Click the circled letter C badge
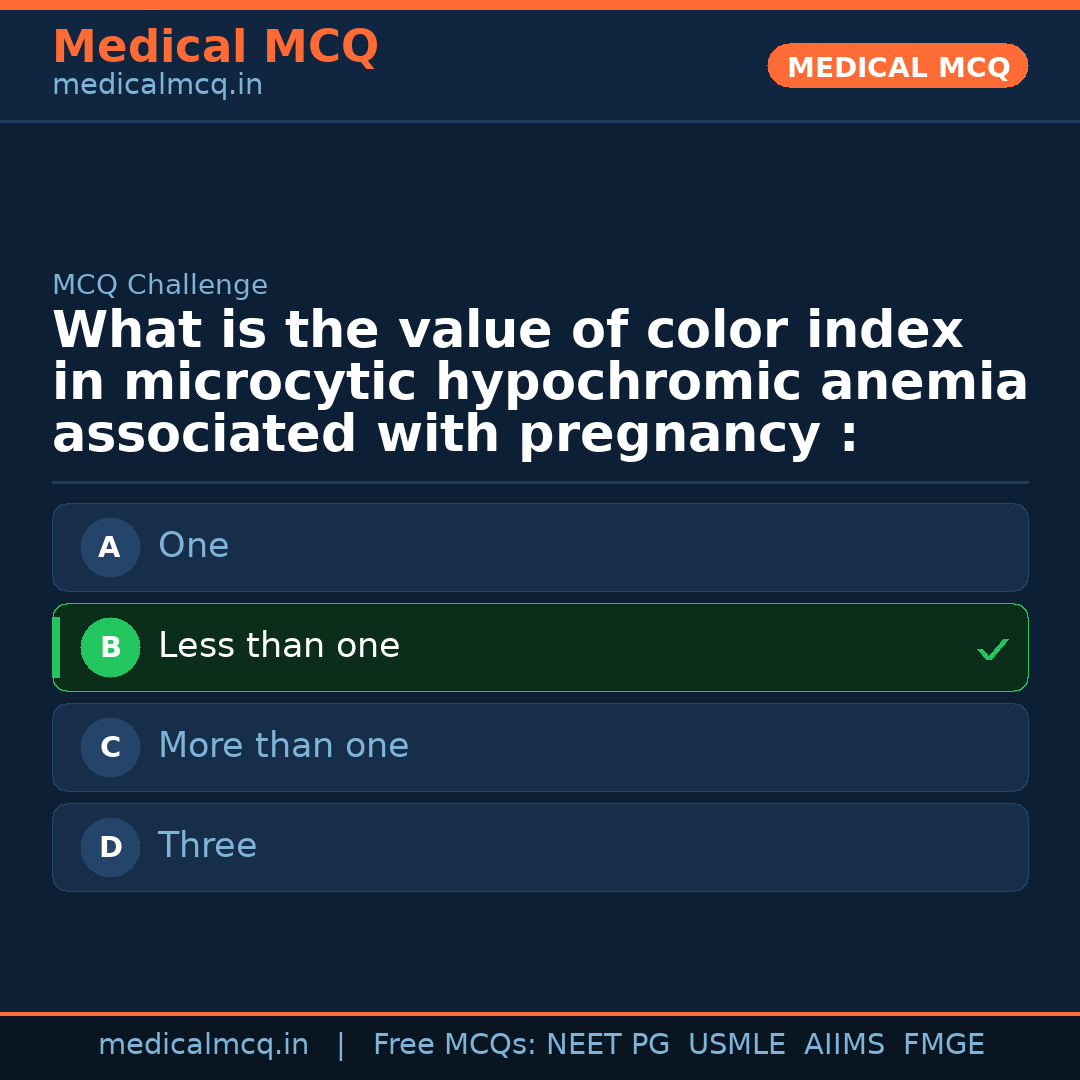 pyautogui.click(x=110, y=747)
